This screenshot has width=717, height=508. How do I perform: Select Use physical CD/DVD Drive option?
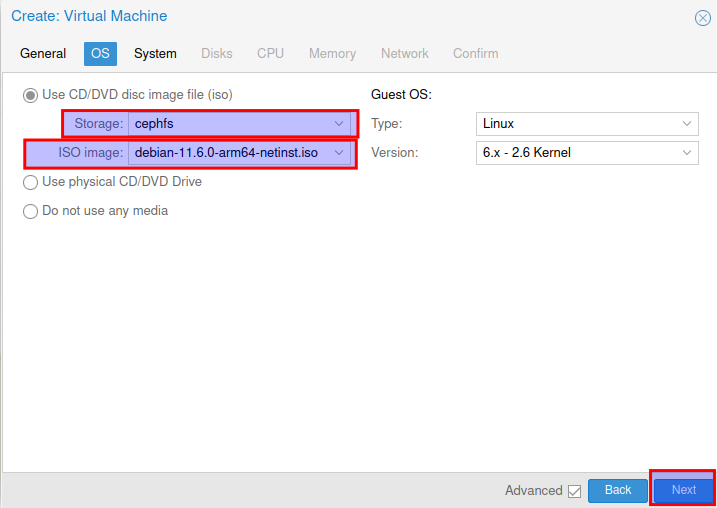coord(31,182)
